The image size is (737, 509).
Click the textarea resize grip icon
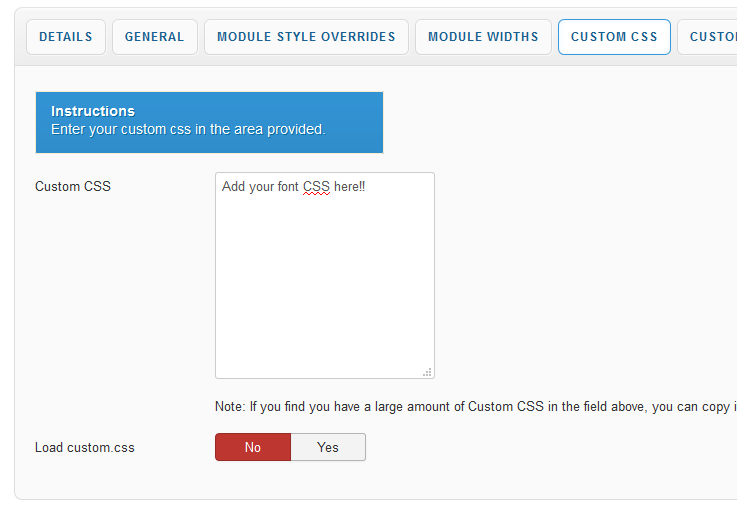tap(427, 371)
